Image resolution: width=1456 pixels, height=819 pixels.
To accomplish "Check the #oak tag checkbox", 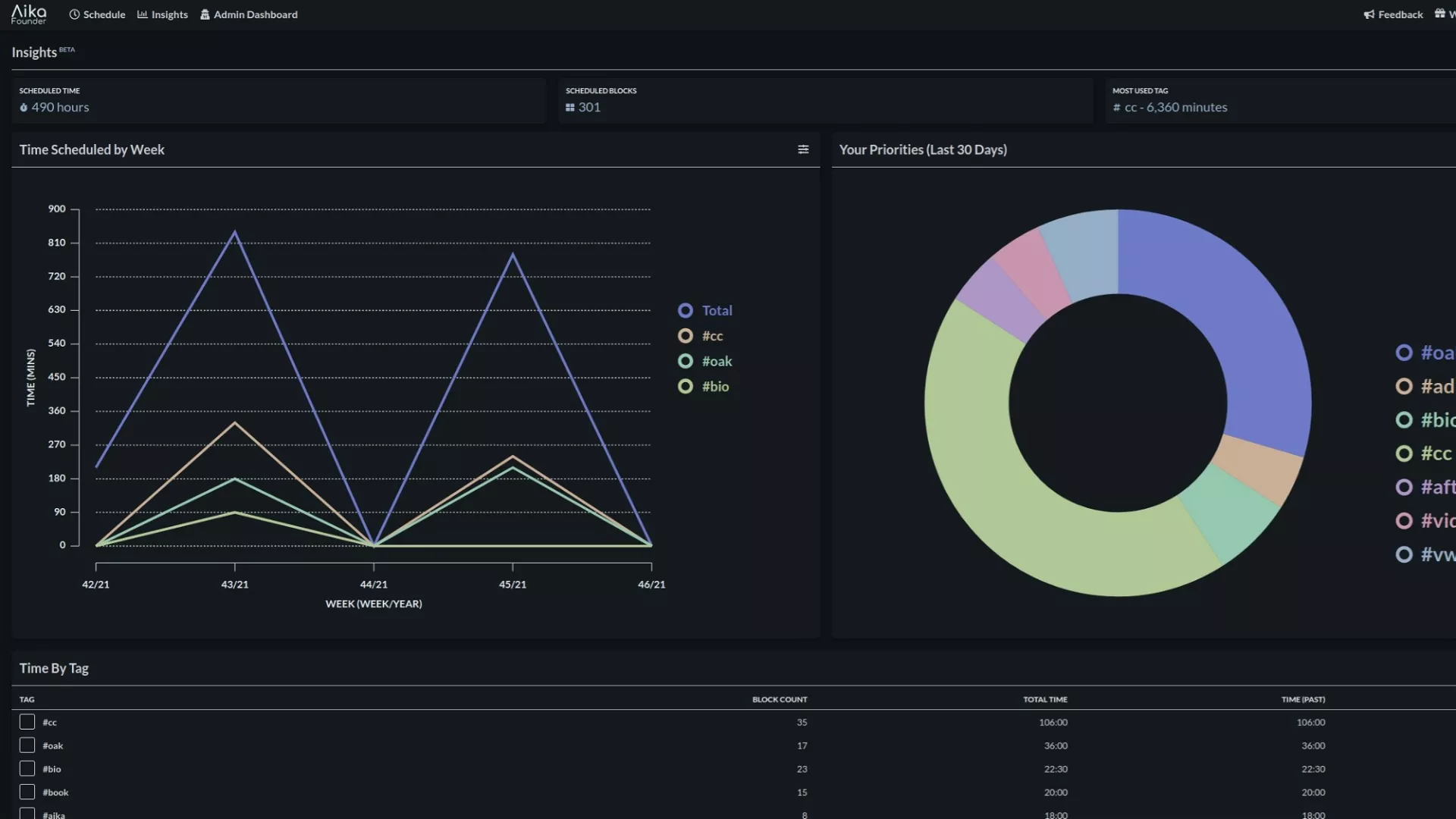I will (x=27, y=745).
